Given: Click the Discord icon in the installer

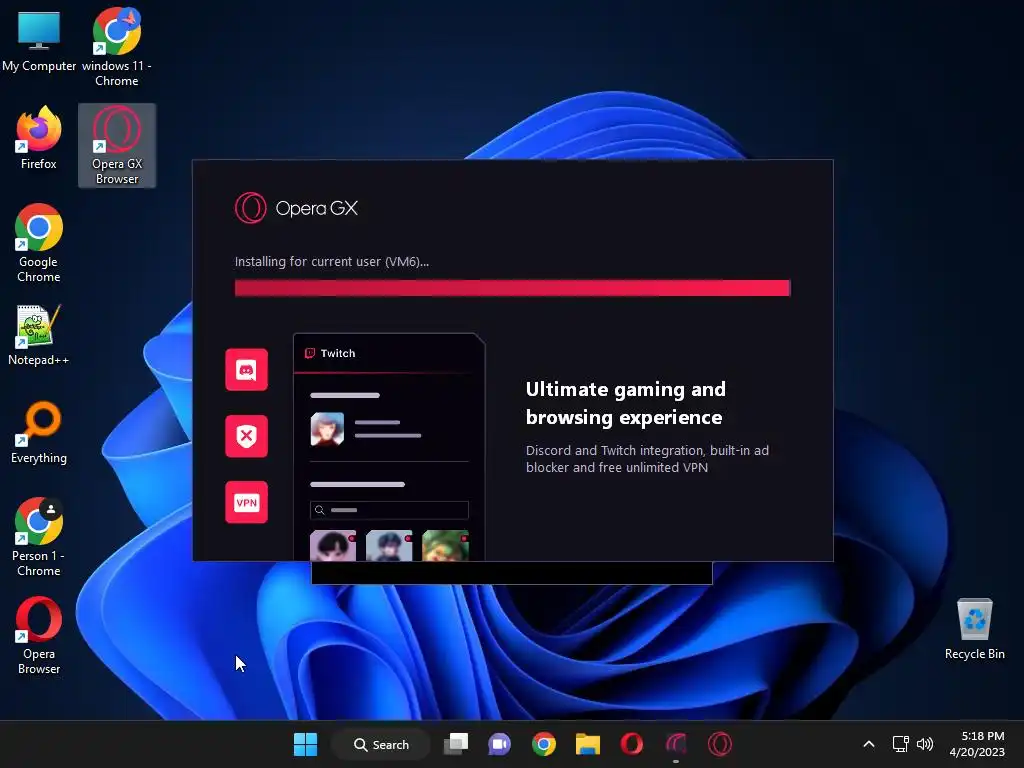Looking at the screenshot, I should [246, 370].
